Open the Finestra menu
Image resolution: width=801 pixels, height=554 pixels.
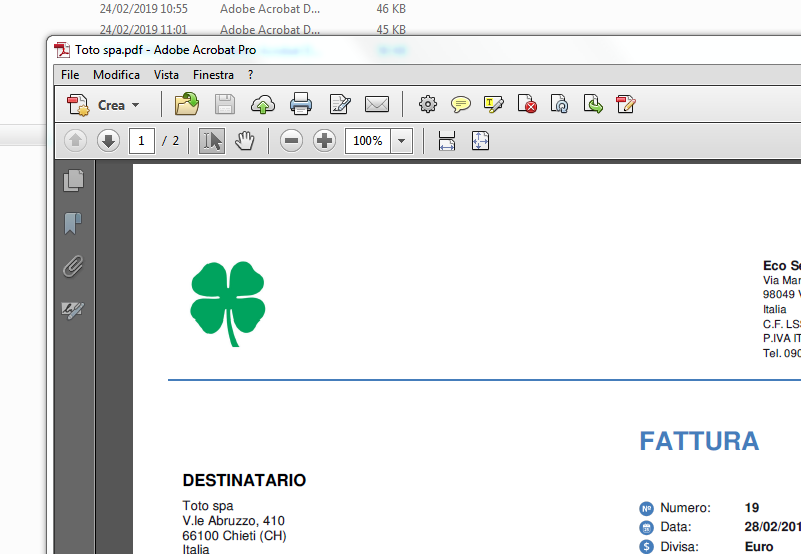(x=214, y=75)
